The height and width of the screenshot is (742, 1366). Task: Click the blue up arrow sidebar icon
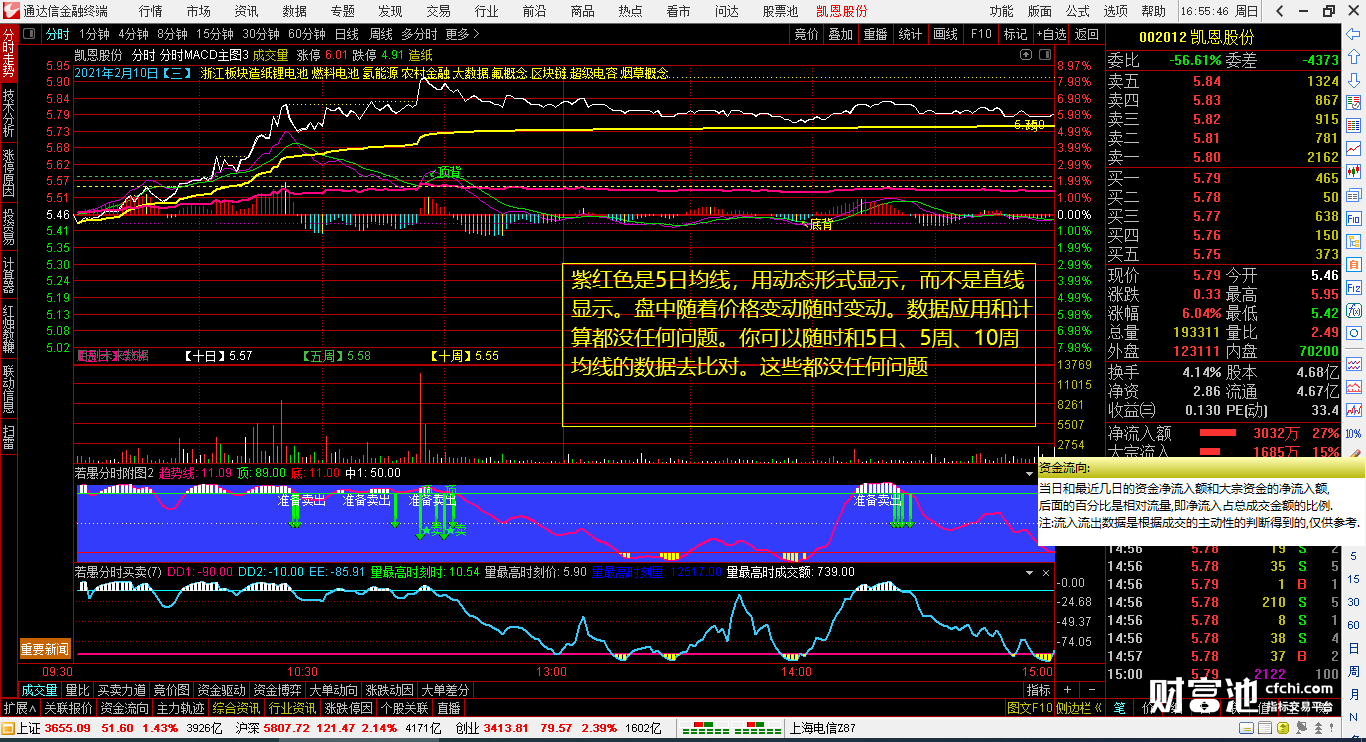pyautogui.click(x=1353, y=57)
